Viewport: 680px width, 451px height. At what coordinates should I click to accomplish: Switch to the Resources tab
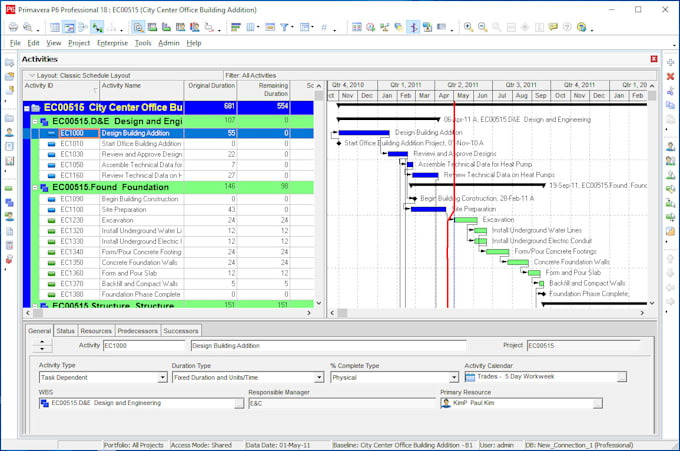(96, 331)
